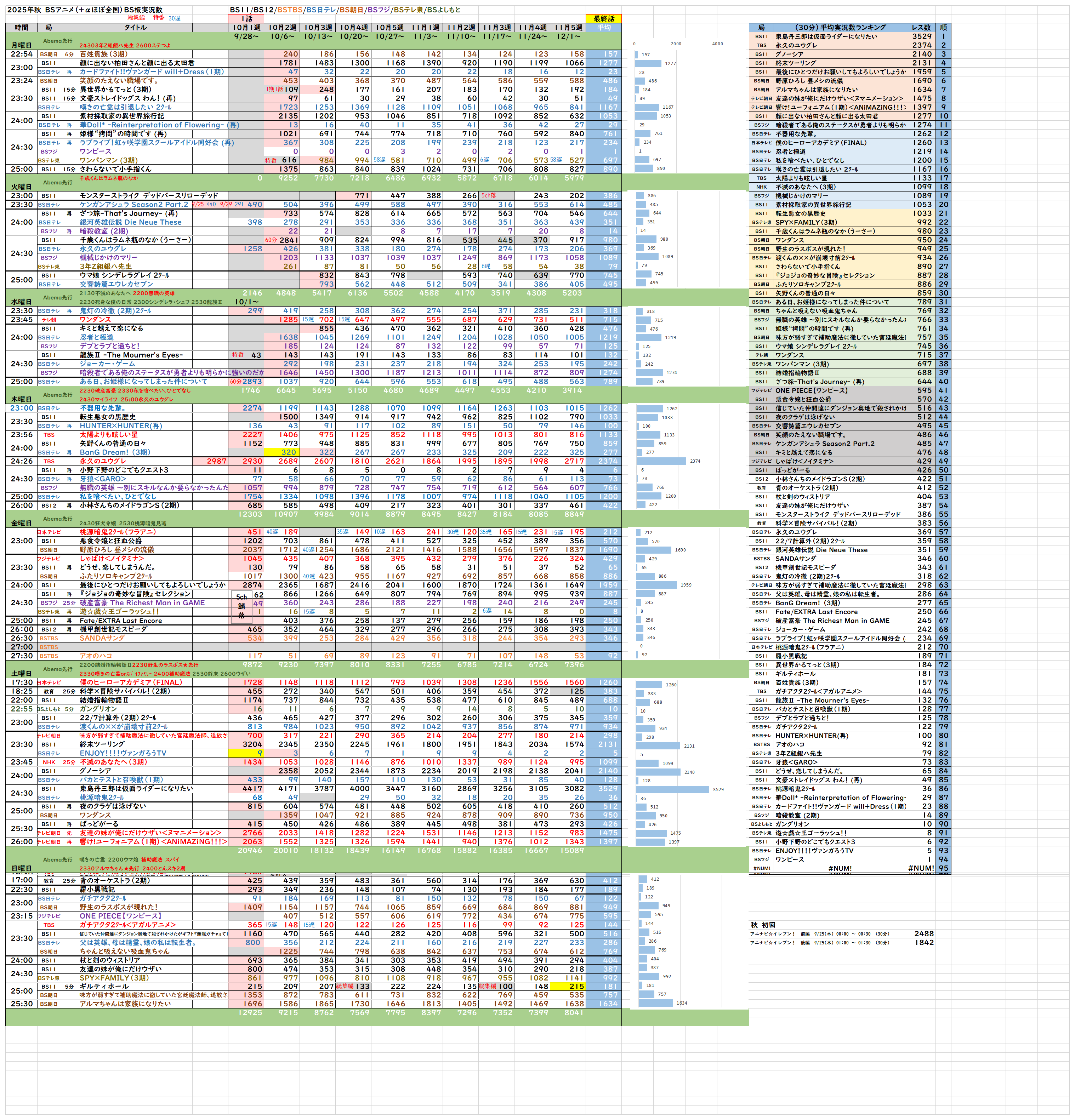Viewport: 1075px width, 1120px height.
Task: Select the ワンパンマン (3期) title cell
Action: click(x=109, y=161)
